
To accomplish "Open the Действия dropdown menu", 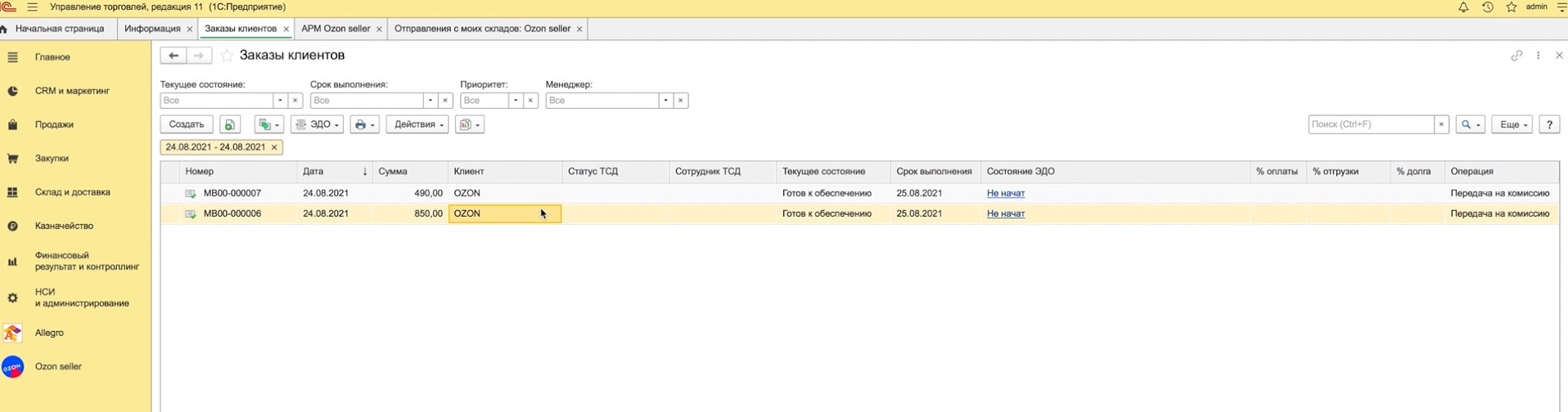I will tap(417, 124).
